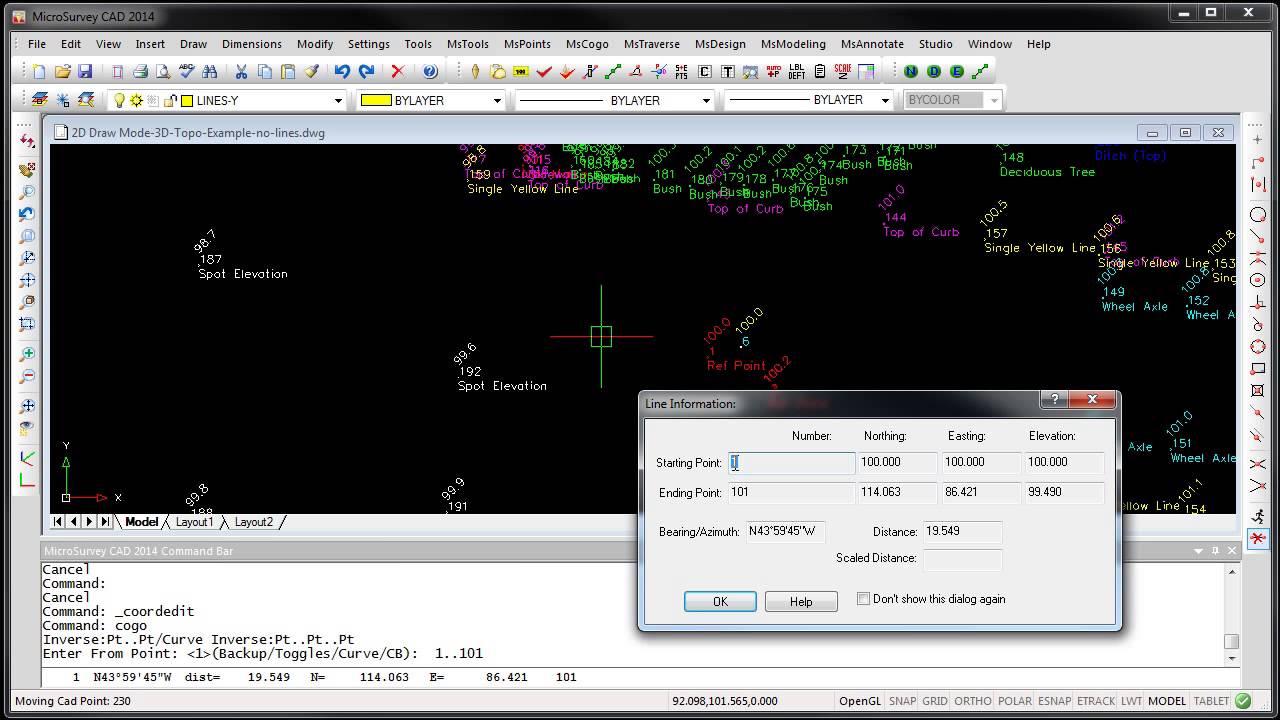Image resolution: width=1280 pixels, height=720 pixels.
Task: Toggle TABLET mode in status bar
Action: pos(1211,701)
